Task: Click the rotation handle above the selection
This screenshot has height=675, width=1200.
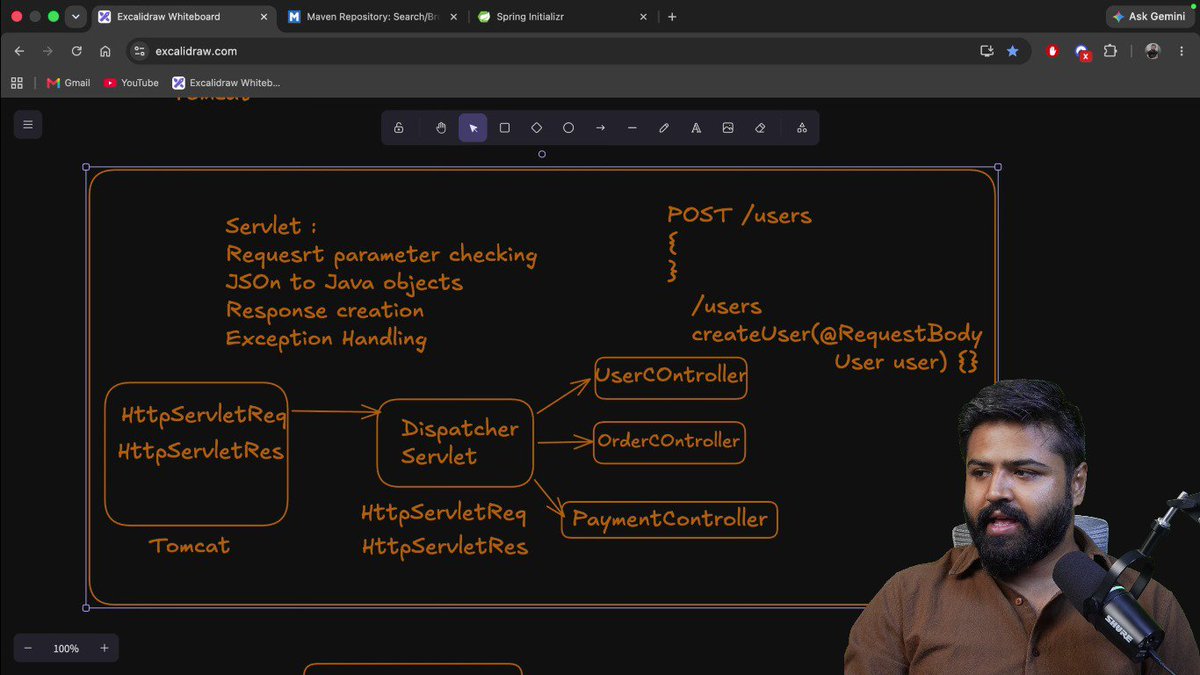Action: [542, 154]
